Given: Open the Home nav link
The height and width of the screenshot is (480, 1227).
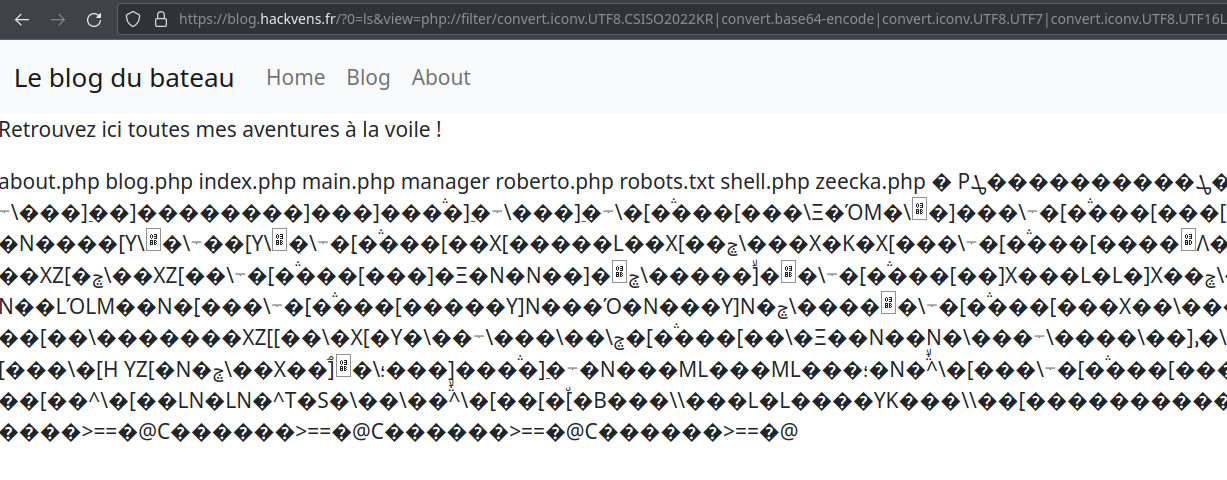Looking at the screenshot, I should (x=295, y=78).
